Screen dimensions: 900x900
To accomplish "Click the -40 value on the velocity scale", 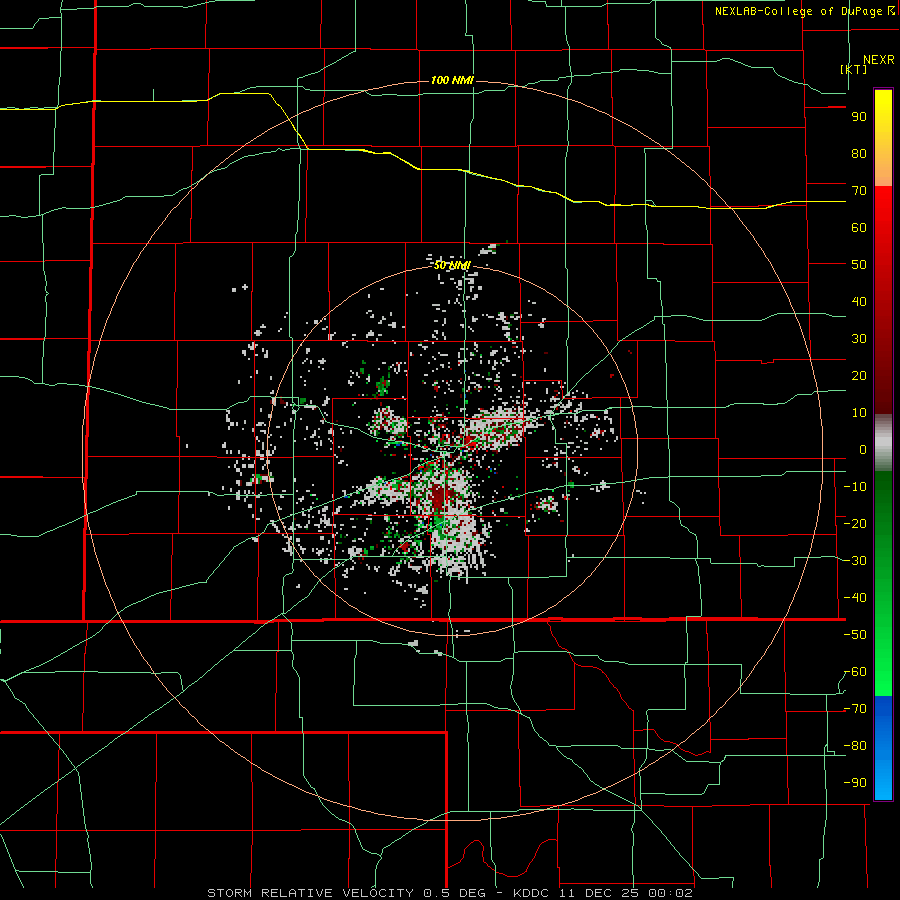I will pos(855,598).
